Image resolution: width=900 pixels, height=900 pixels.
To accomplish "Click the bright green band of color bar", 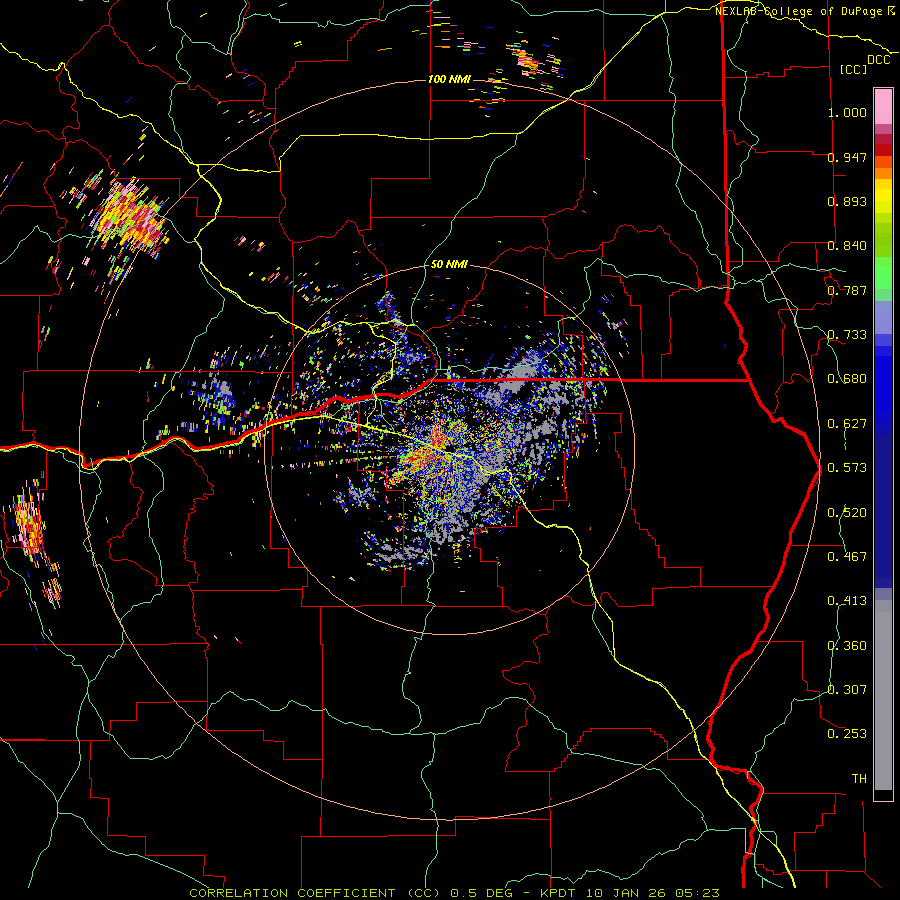I will pos(883,273).
